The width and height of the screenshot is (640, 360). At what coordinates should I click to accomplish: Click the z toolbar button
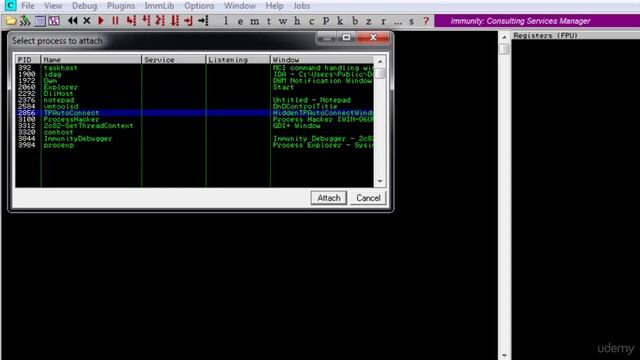tap(369, 21)
